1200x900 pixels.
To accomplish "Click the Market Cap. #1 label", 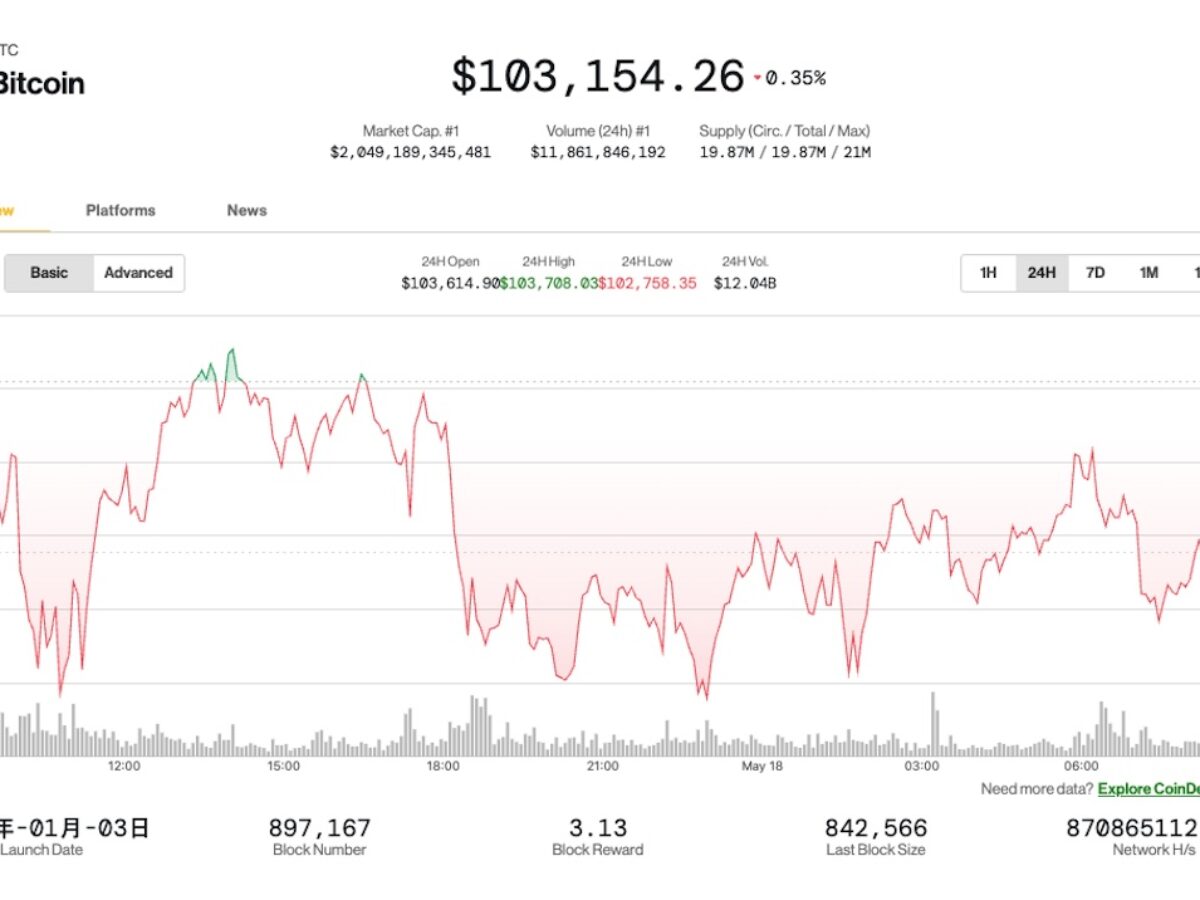I will [x=411, y=131].
